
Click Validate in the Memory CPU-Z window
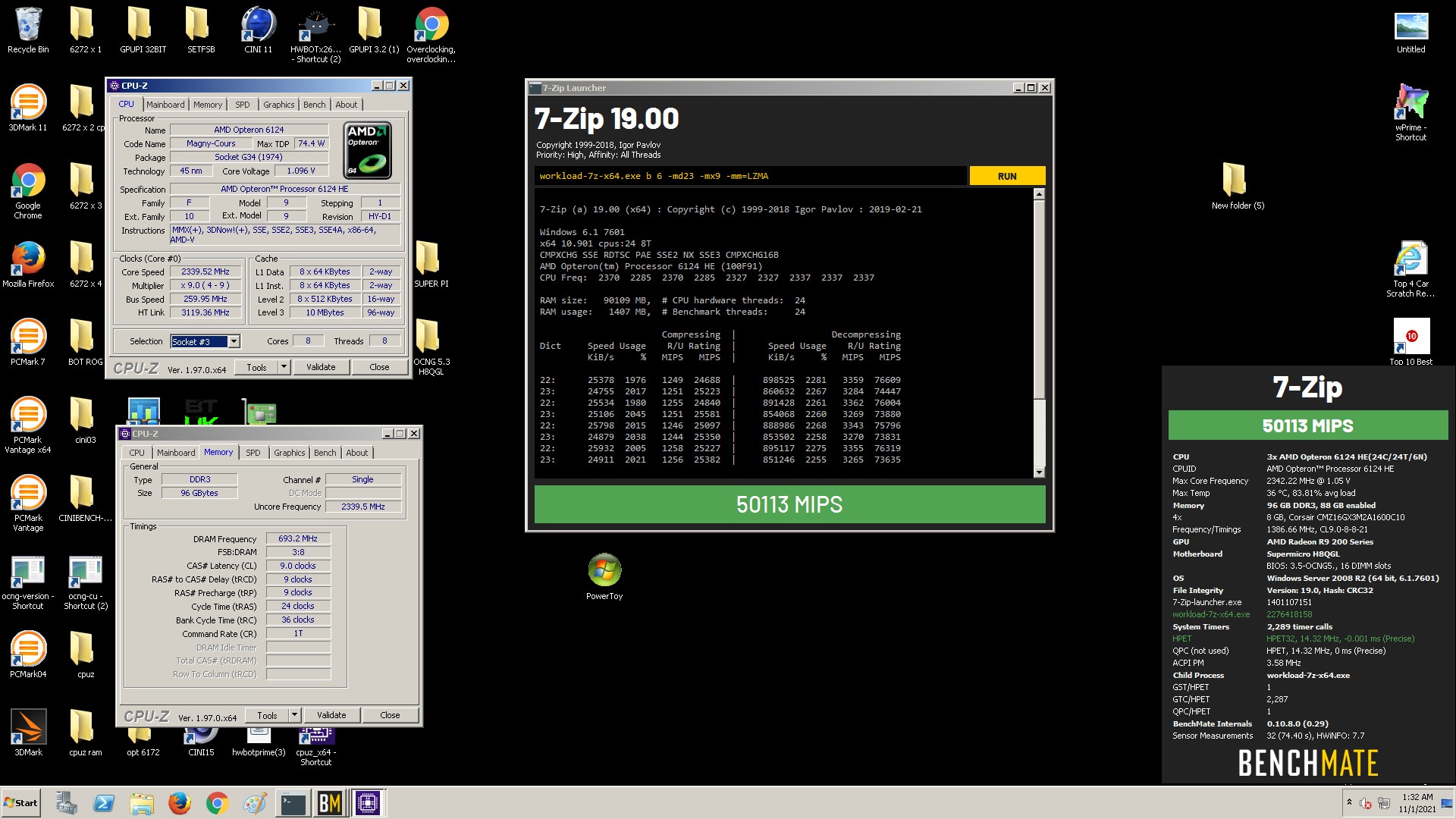pos(331,716)
